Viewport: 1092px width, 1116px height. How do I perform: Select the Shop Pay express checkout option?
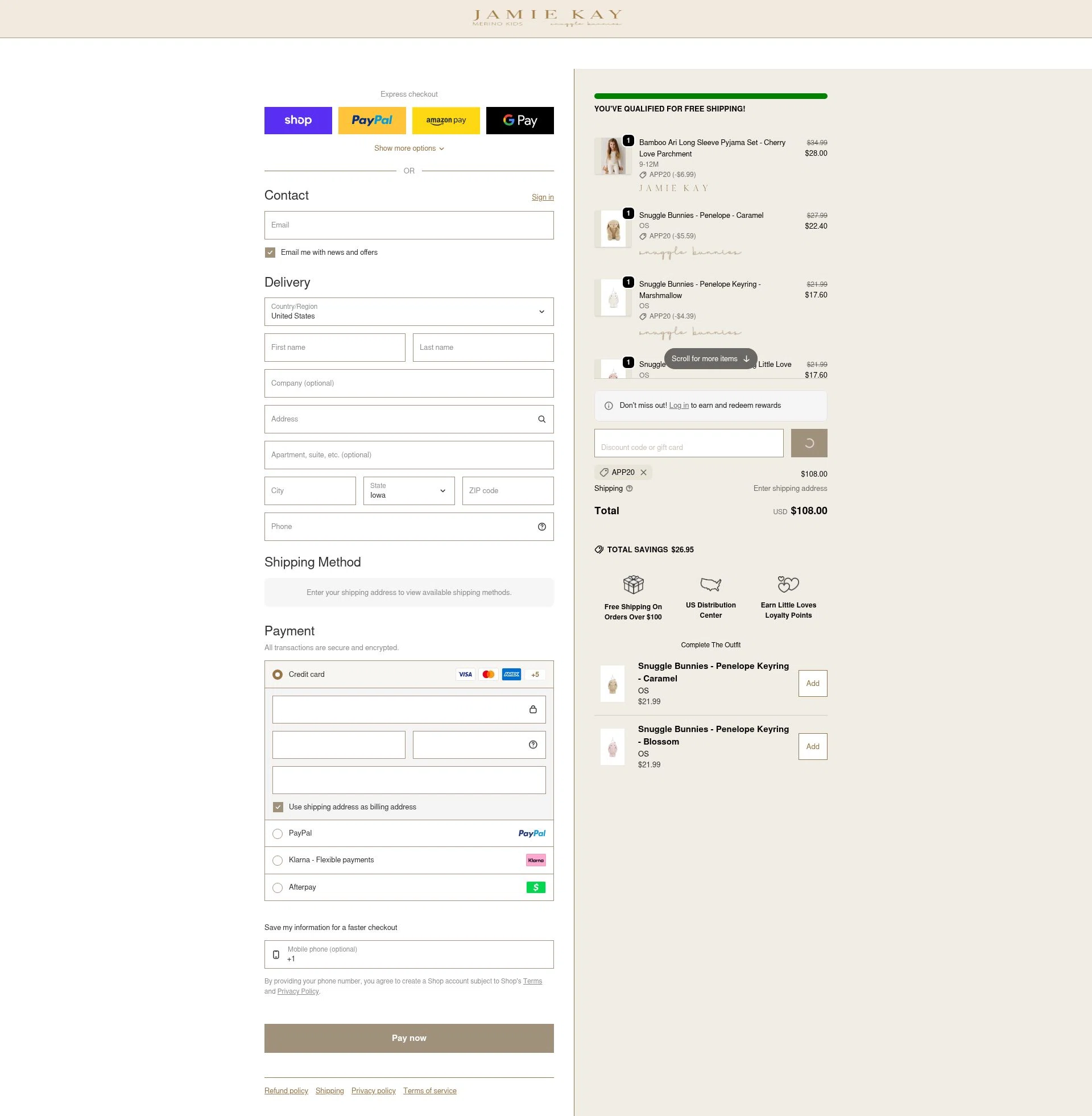[x=297, y=121]
